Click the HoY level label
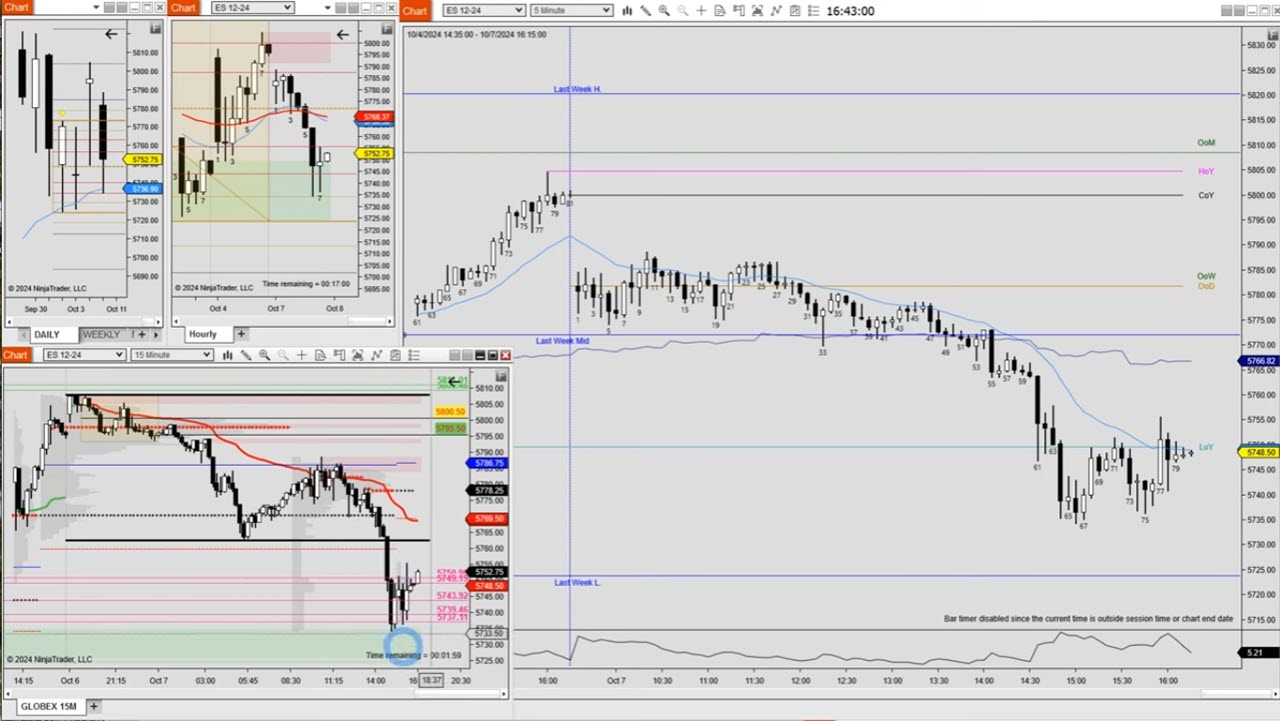The height and width of the screenshot is (721, 1280). coord(1206,172)
